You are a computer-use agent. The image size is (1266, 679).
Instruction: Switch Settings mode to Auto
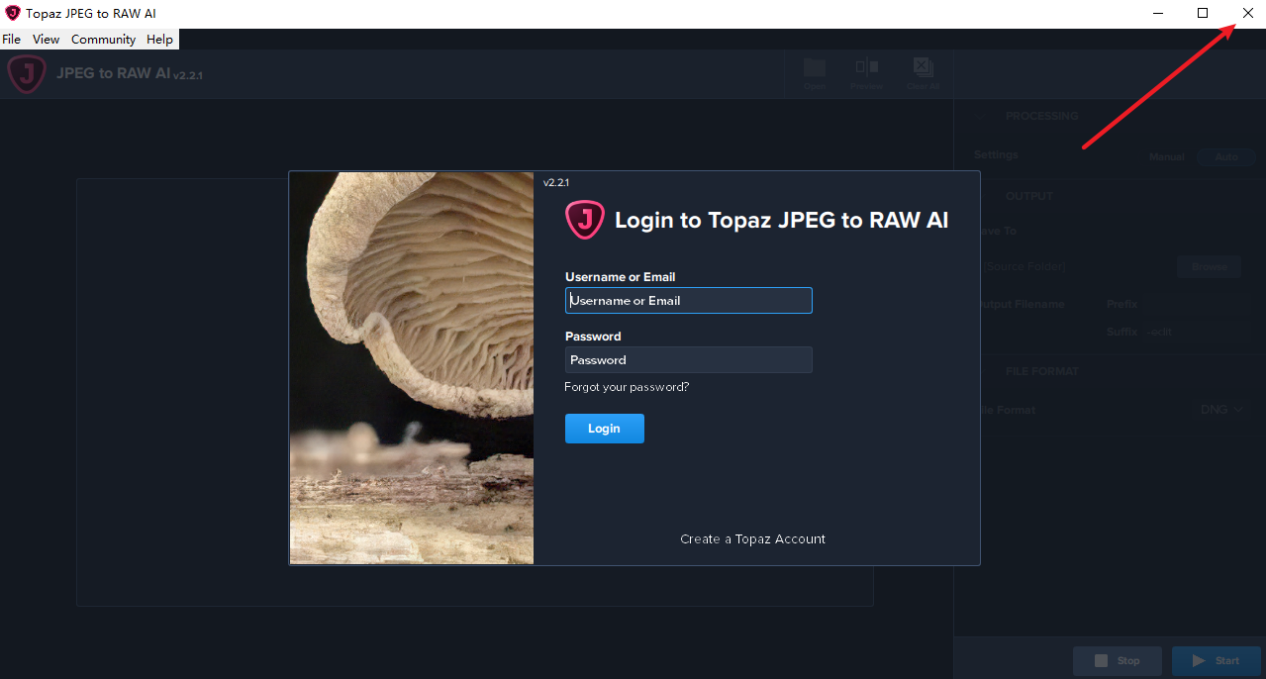(x=1226, y=157)
